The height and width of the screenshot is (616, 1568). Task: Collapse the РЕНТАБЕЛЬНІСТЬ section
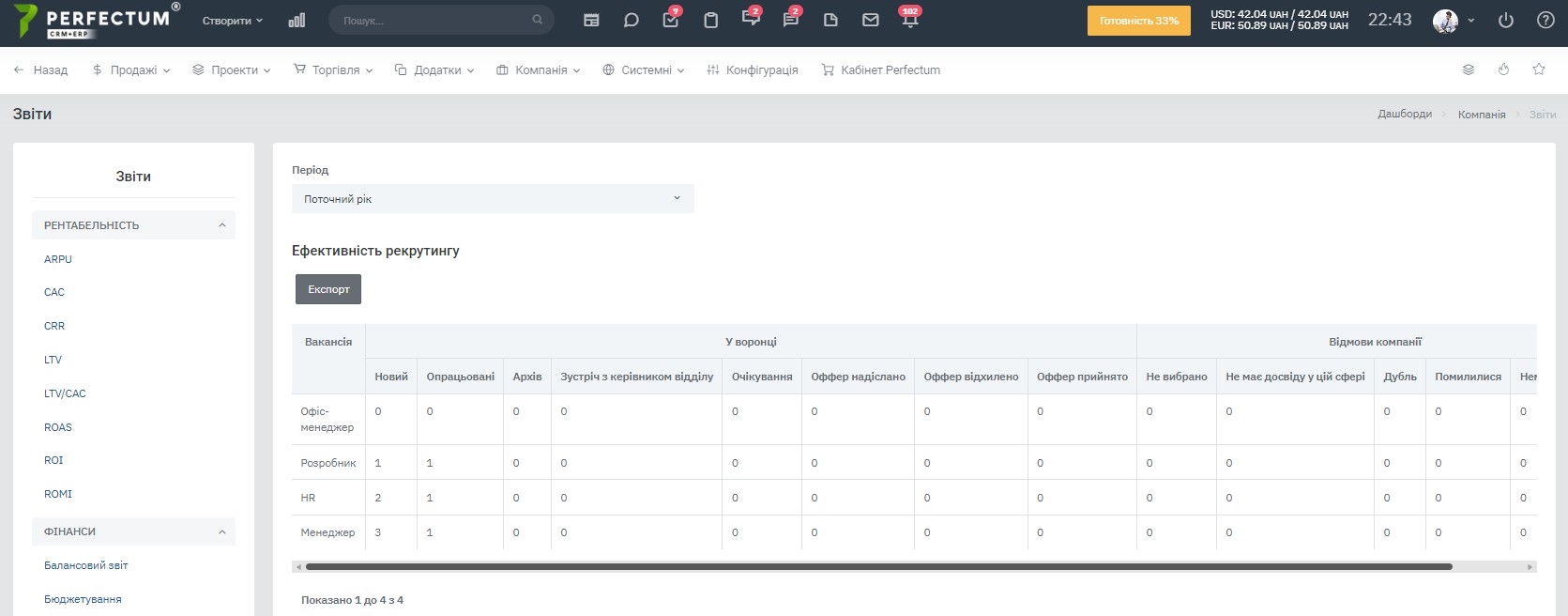pyautogui.click(x=133, y=225)
